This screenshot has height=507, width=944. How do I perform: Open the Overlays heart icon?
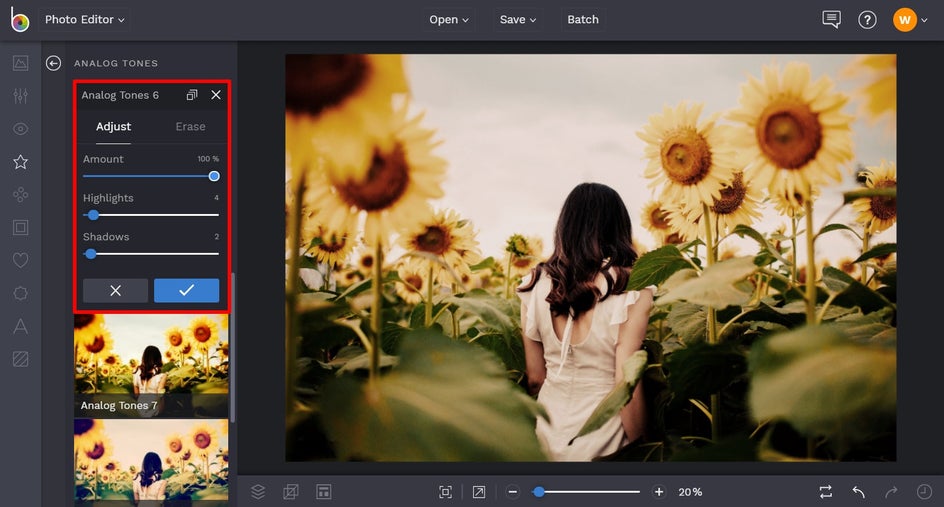[20, 260]
